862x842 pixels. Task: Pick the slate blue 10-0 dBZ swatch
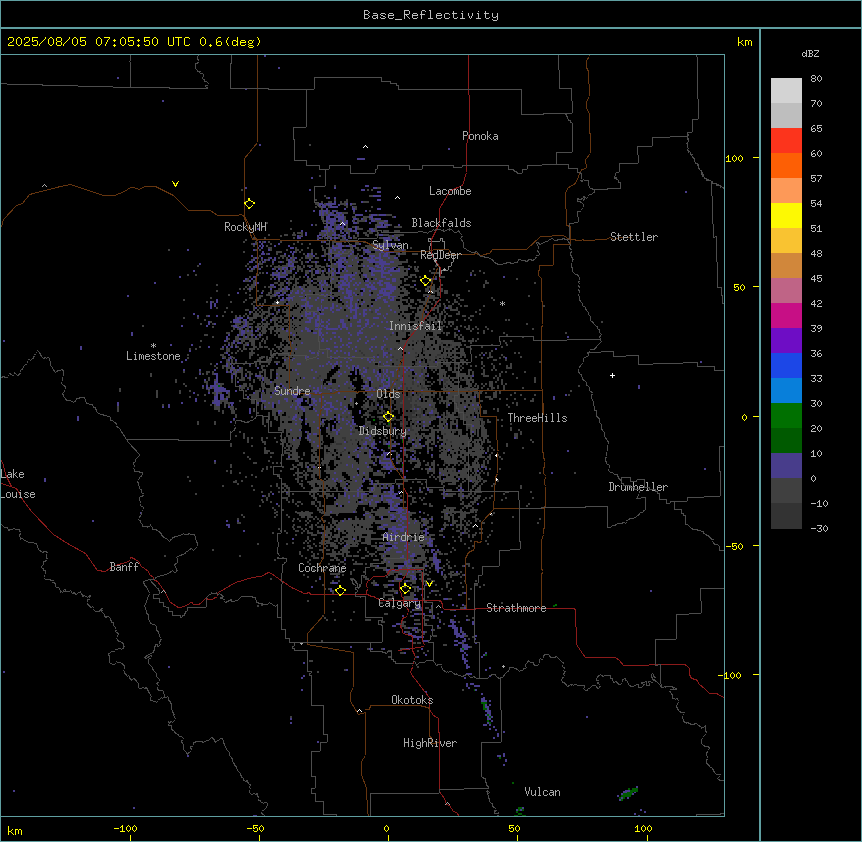(786, 466)
